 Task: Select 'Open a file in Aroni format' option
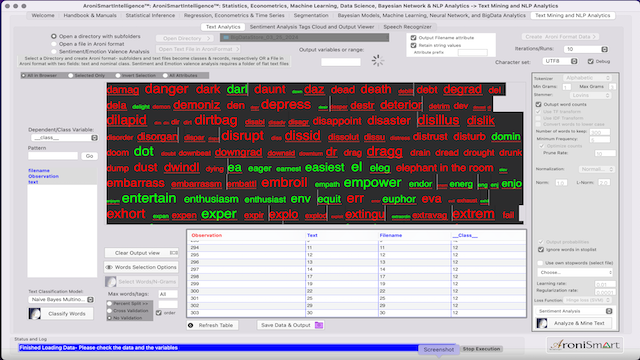54,44
